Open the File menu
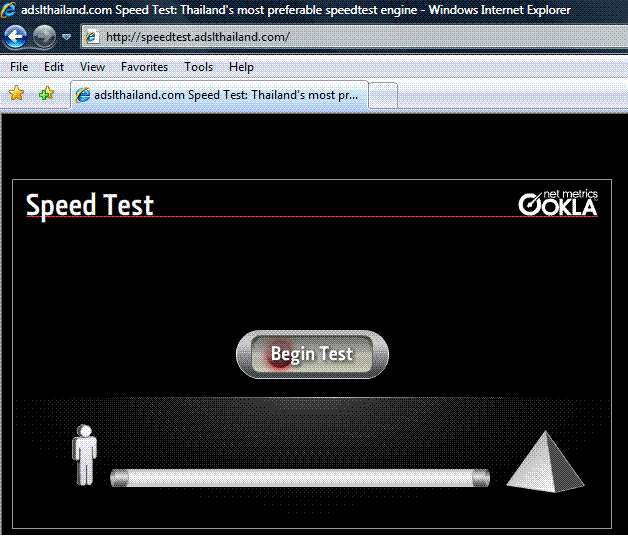 tap(19, 67)
